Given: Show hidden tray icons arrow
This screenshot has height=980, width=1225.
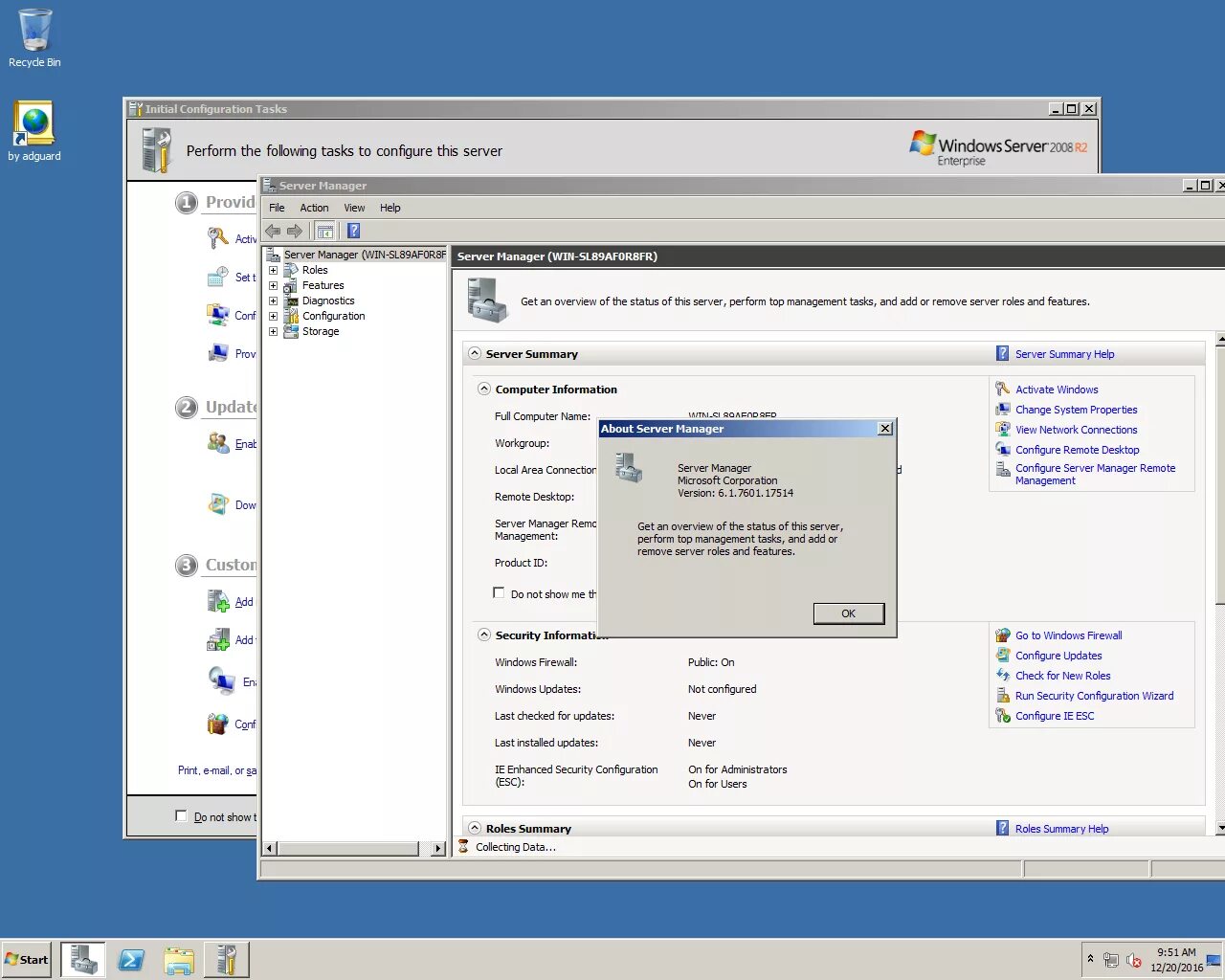Looking at the screenshot, I should tap(1089, 958).
